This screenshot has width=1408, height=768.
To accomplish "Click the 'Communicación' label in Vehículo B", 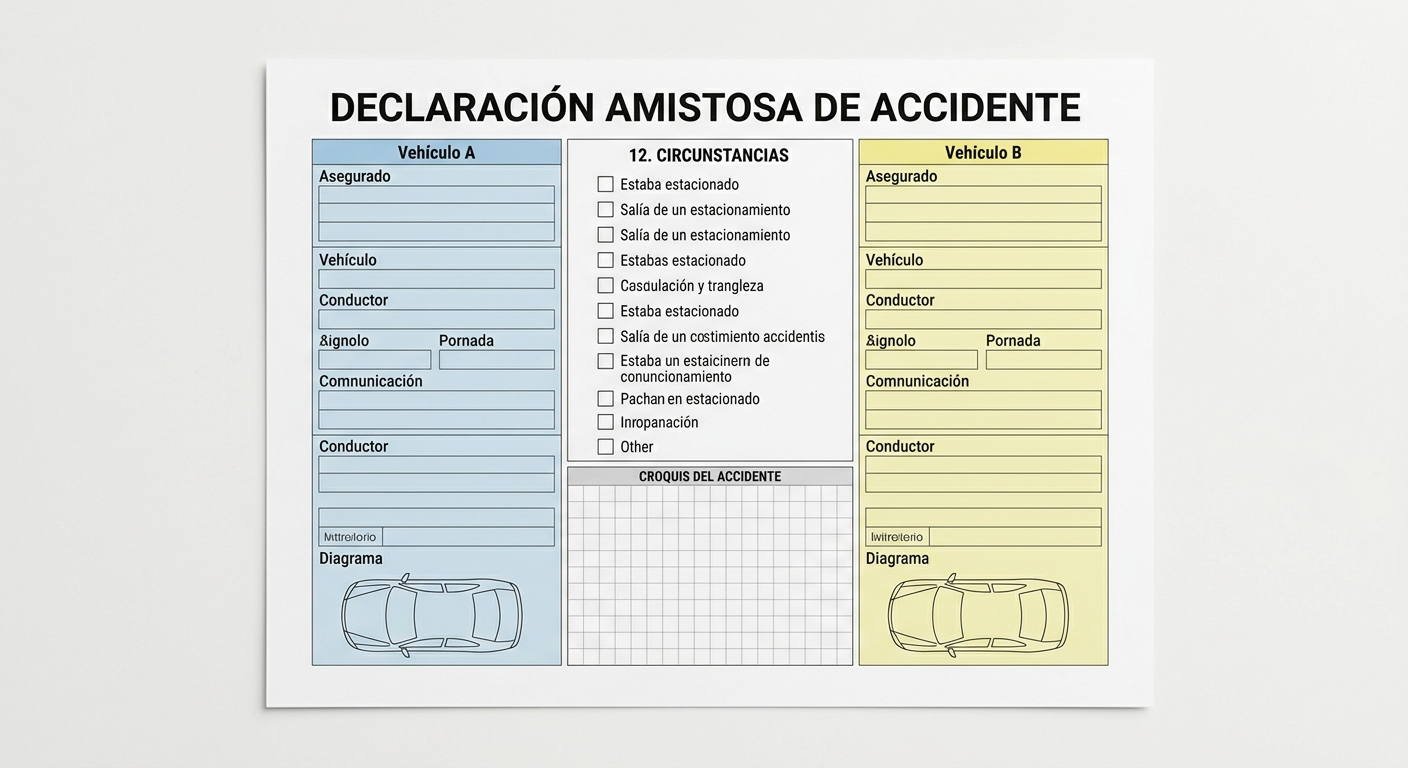I will coord(918,381).
